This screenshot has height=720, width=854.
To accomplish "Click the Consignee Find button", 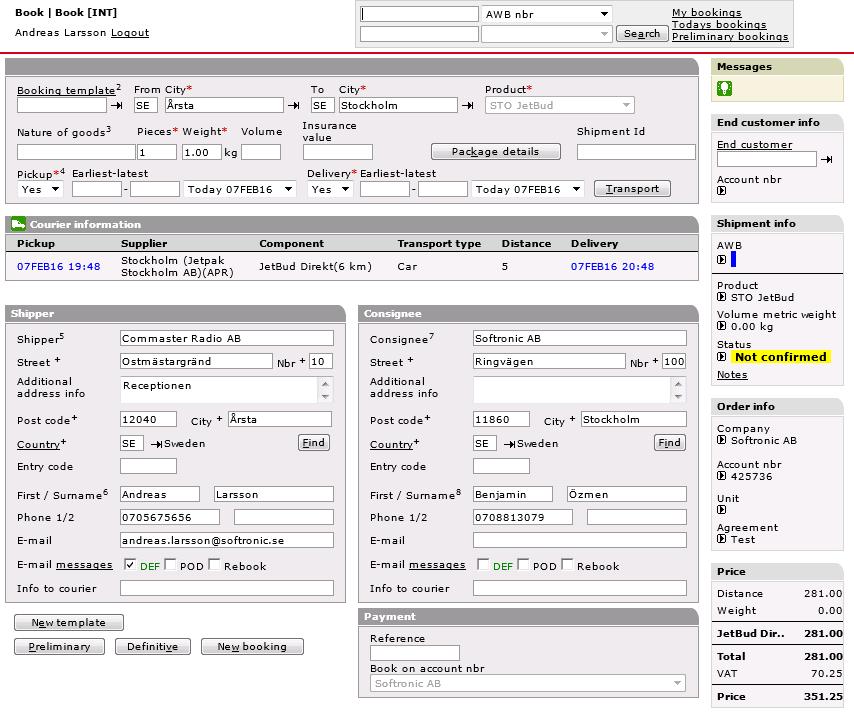I will (669, 442).
